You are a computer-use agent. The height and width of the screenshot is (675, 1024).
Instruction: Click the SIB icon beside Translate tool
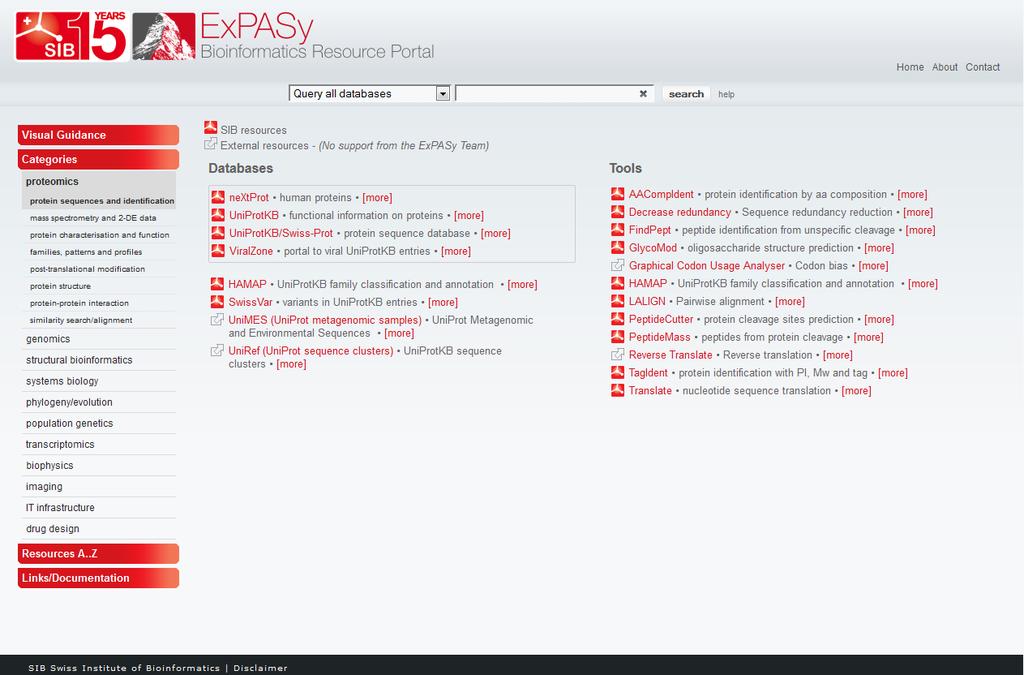point(617,390)
